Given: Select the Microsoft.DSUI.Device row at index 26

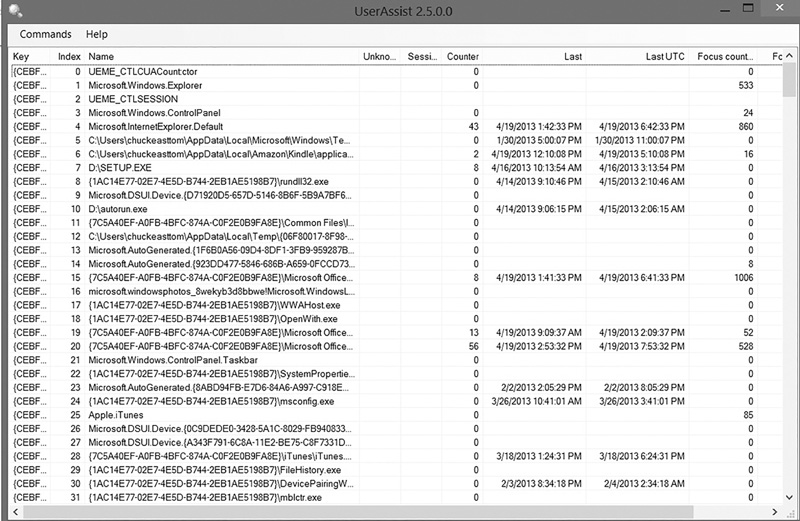Looking at the screenshot, I should pos(396,429).
